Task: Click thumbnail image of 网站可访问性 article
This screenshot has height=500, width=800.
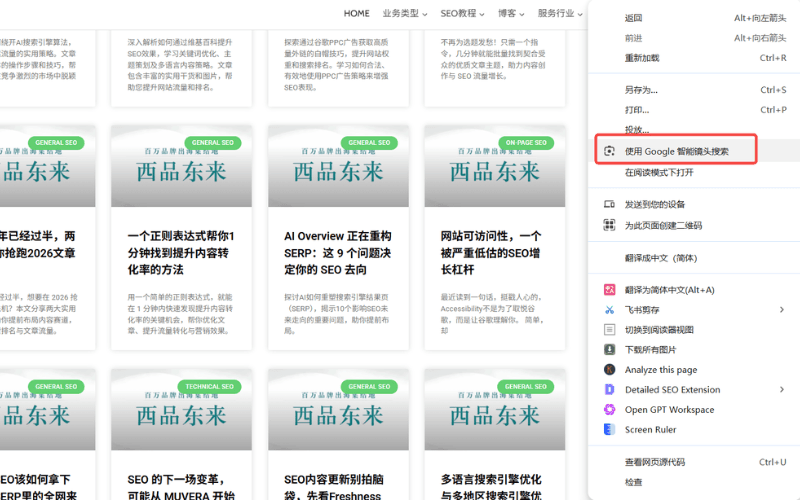Action: (x=494, y=166)
